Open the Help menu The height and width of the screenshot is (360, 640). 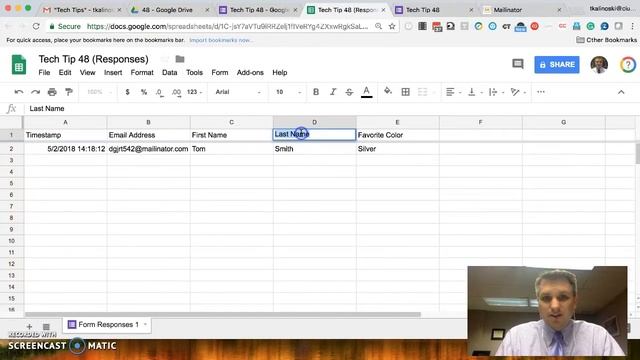(280, 73)
